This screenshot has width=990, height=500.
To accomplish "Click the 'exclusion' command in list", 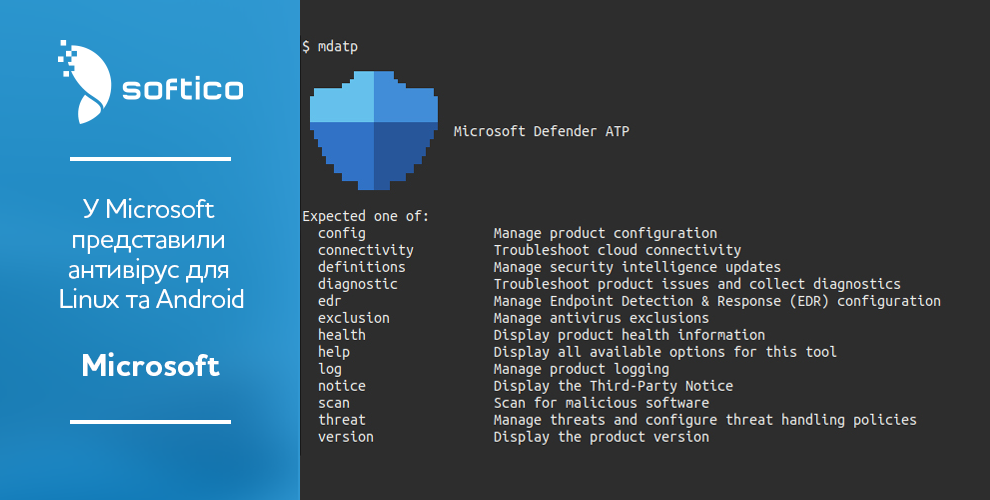I will coord(353,318).
